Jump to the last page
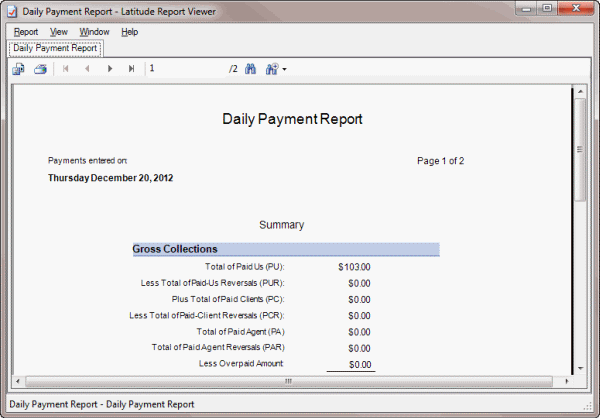Screen dimensions: 600x418 click(132, 69)
